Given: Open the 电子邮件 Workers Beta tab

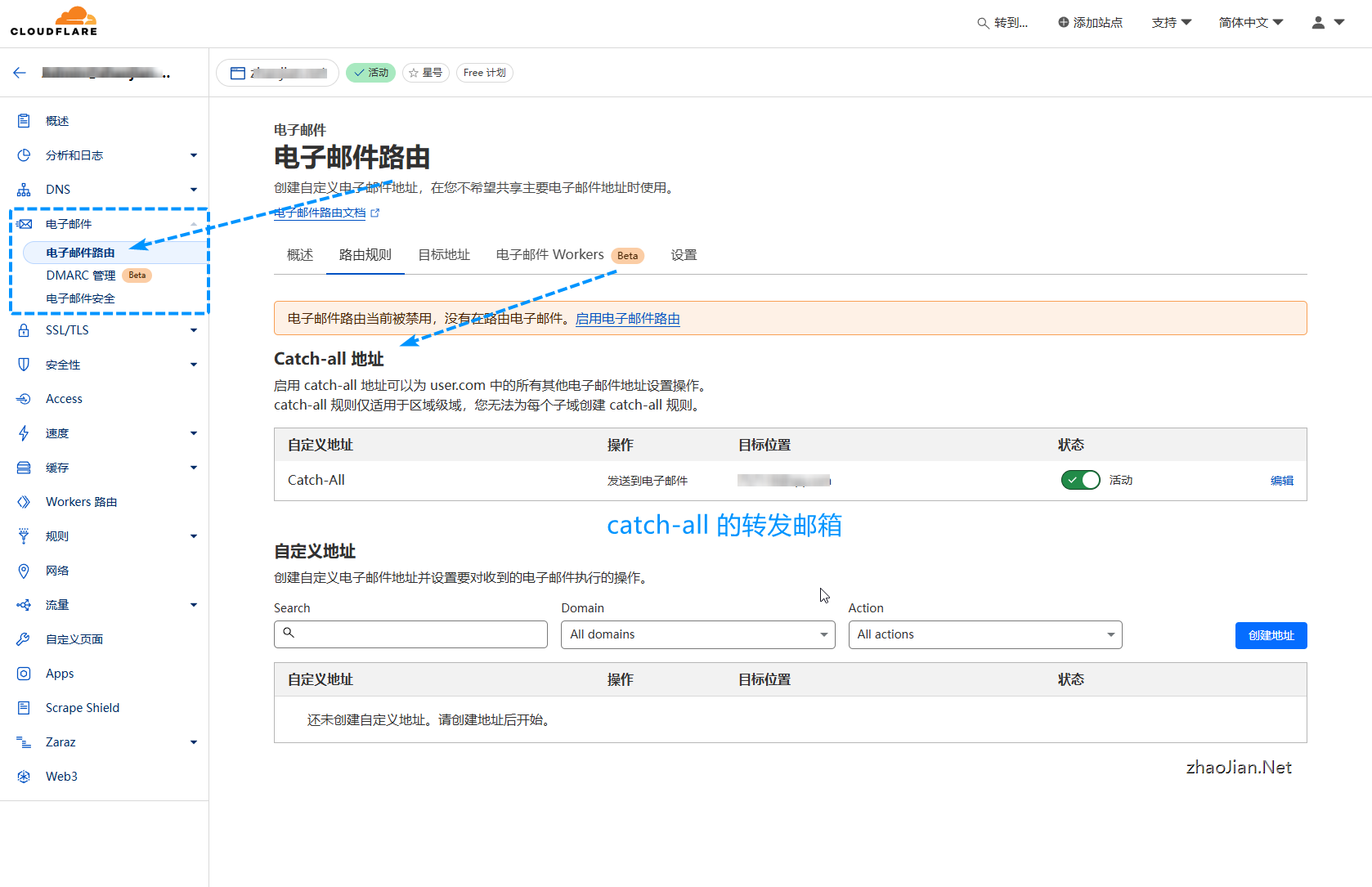Looking at the screenshot, I should click(549, 254).
